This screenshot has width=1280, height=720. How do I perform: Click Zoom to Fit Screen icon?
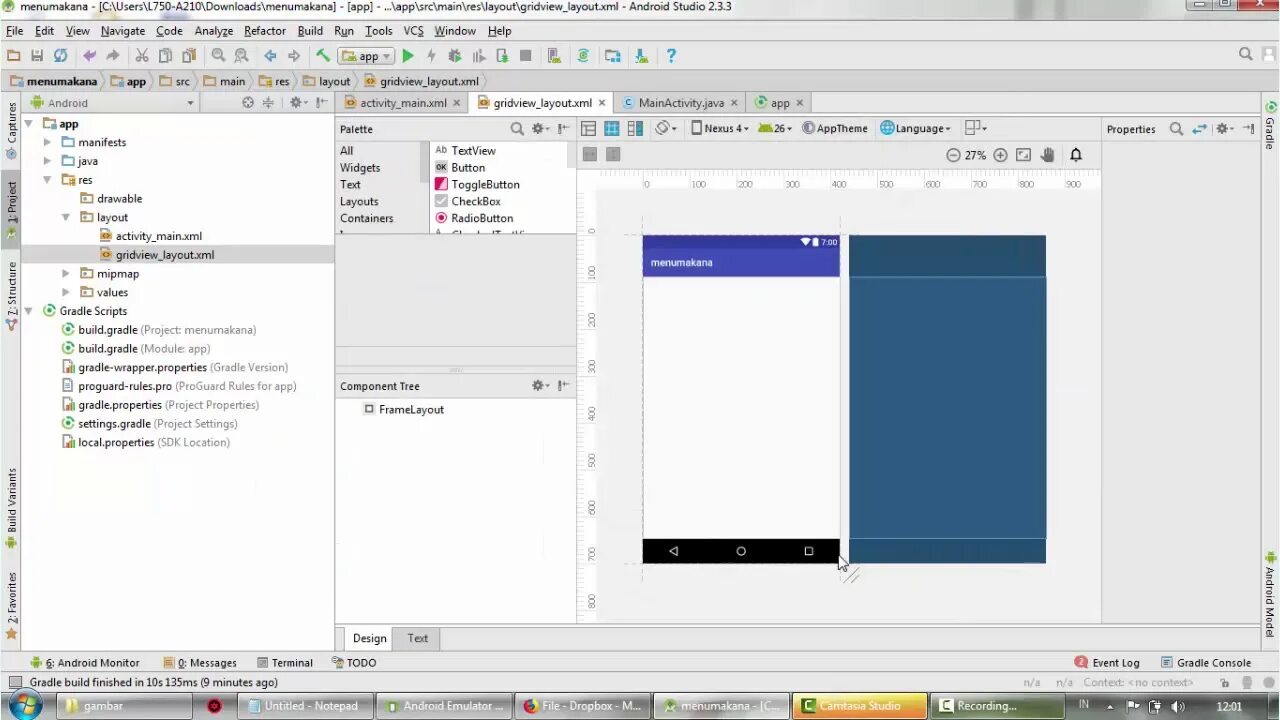click(x=1023, y=155)
